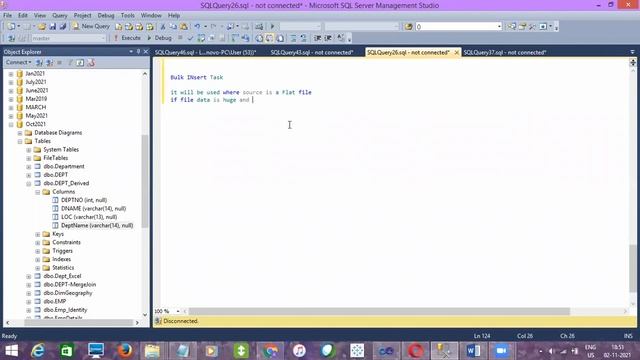The image size is (640, 360).
Task: Open the Window menu
Action: point(151,16)
